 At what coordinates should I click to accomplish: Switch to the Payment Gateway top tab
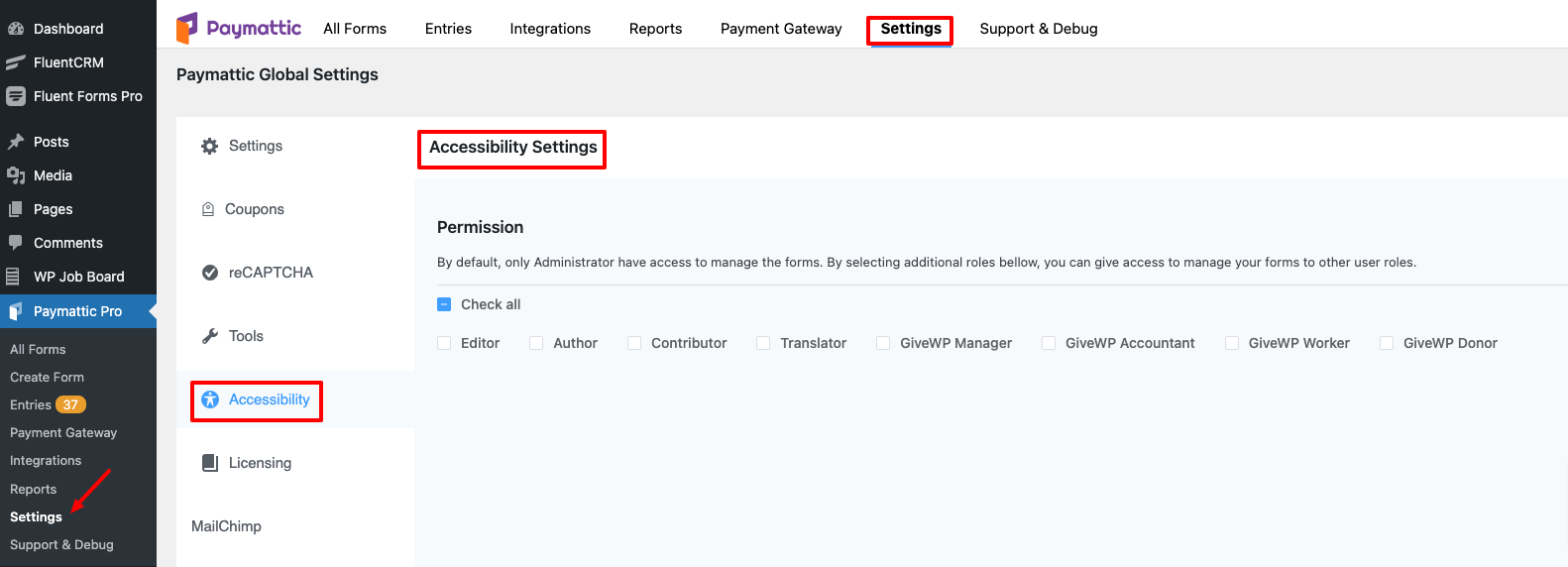point(781,29)
